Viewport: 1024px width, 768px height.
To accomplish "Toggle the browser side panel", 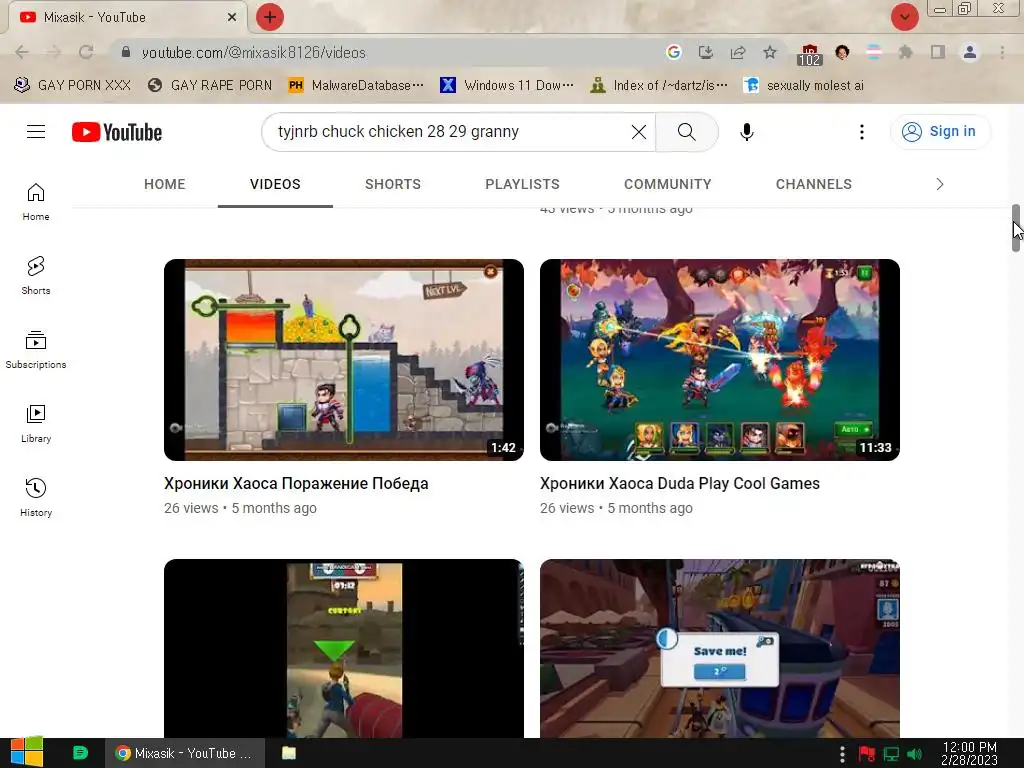I will click(938, 52).
